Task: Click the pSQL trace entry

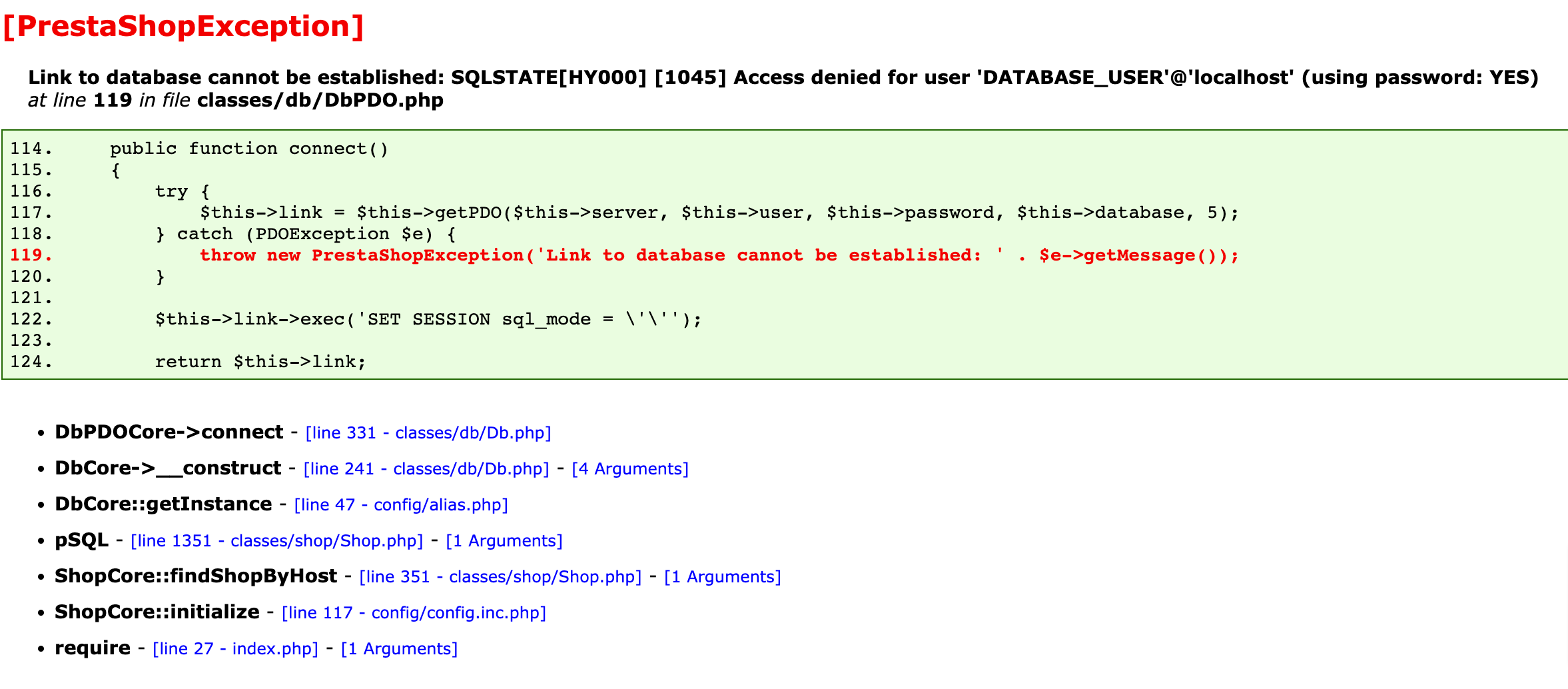Action: click(81, 540)
